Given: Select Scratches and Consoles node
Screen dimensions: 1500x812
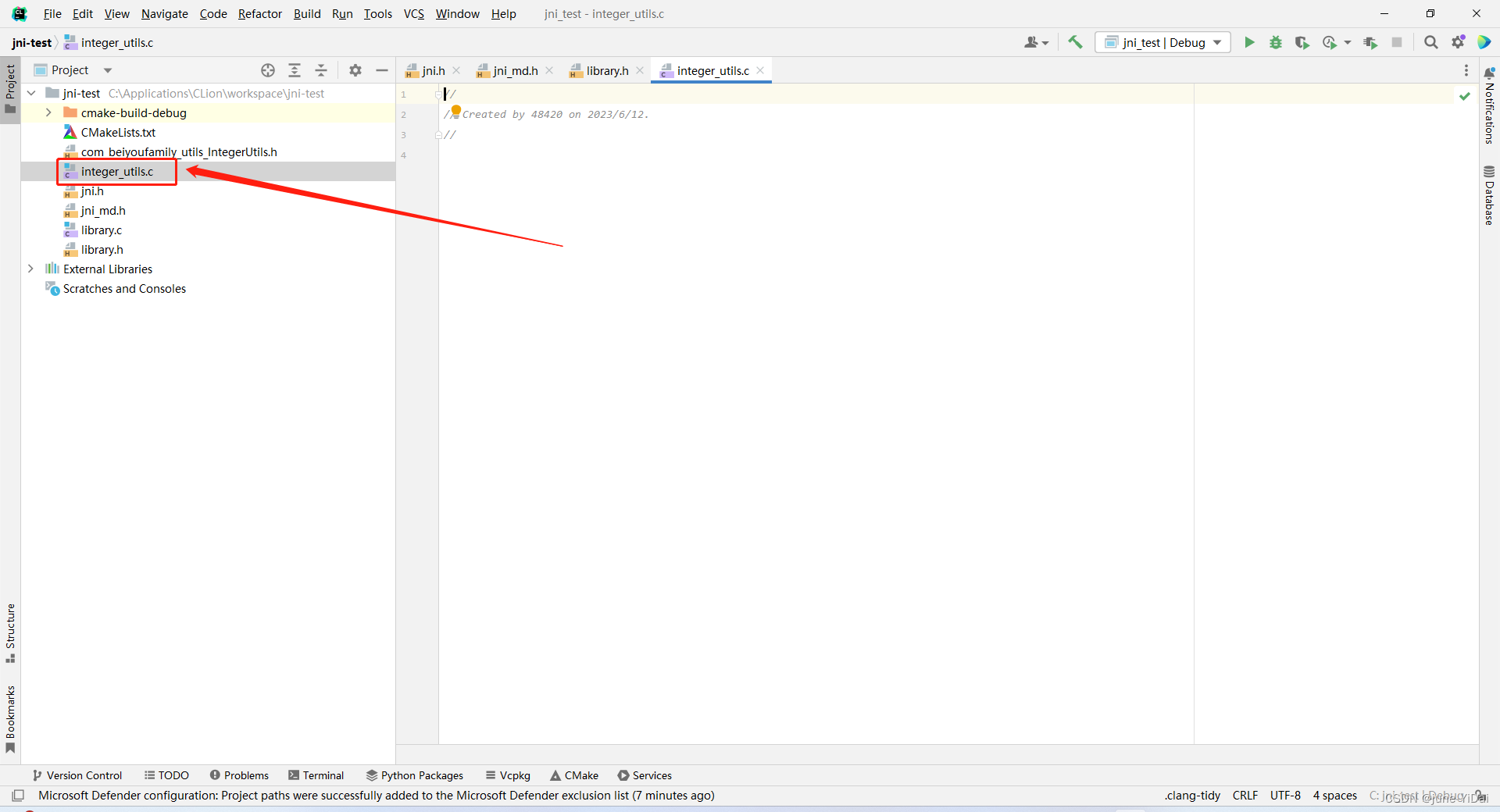Looking at the screenshot, I should [x=124, y=289].
